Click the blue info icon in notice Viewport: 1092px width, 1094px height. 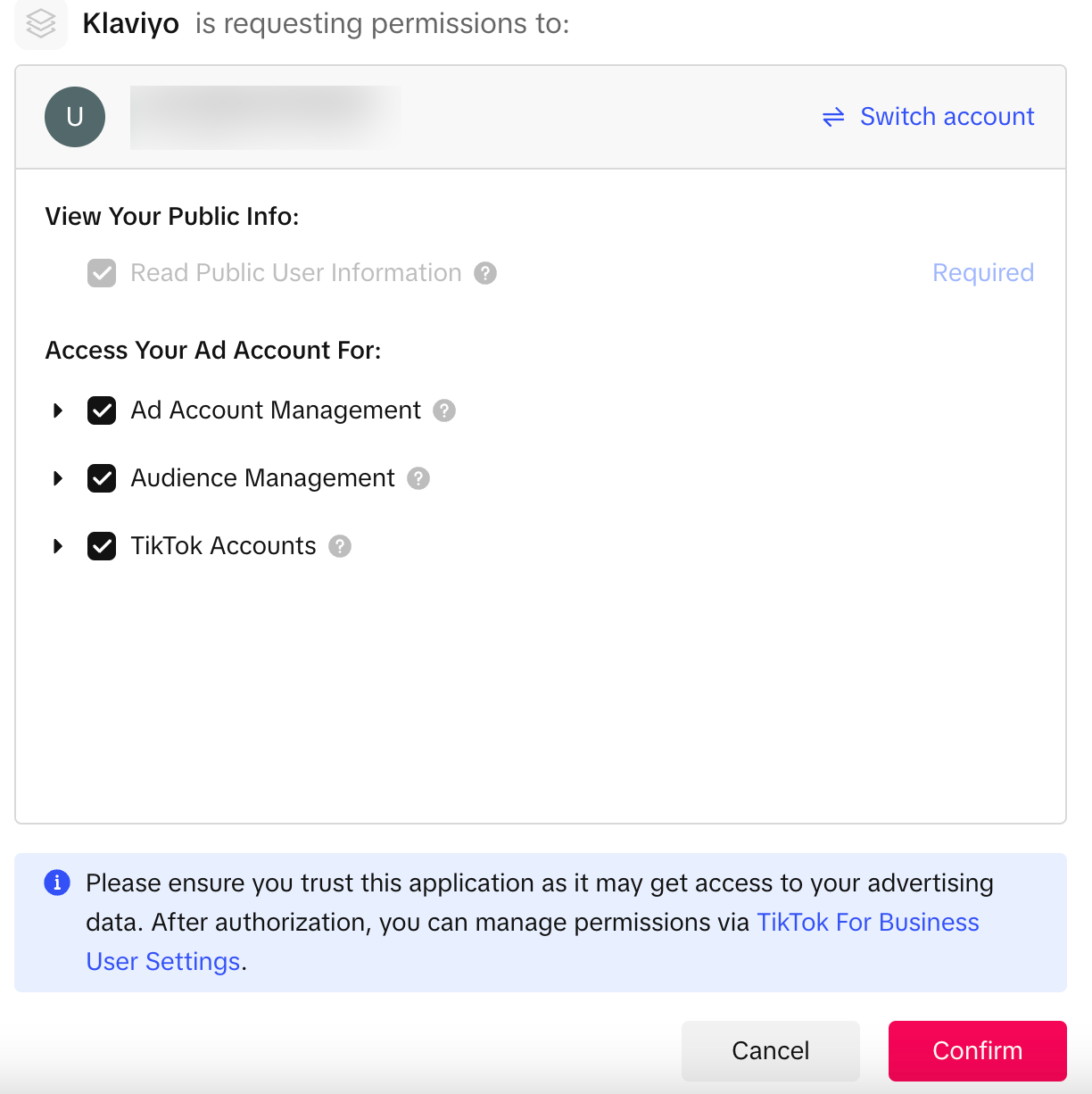(x=57, y=883)
